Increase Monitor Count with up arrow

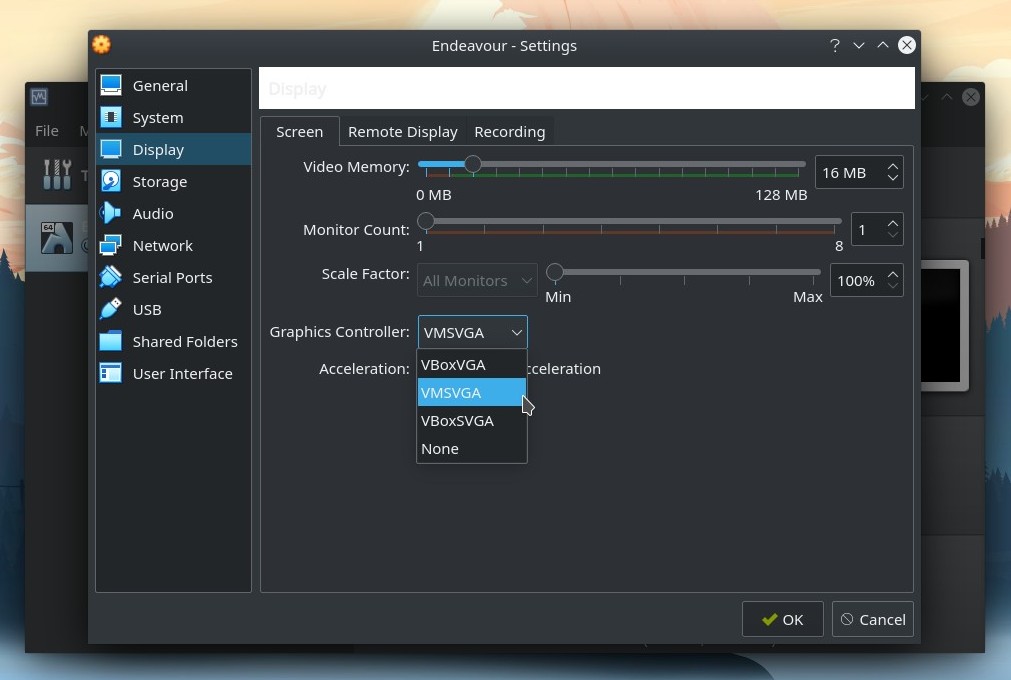tap(892, 223)
